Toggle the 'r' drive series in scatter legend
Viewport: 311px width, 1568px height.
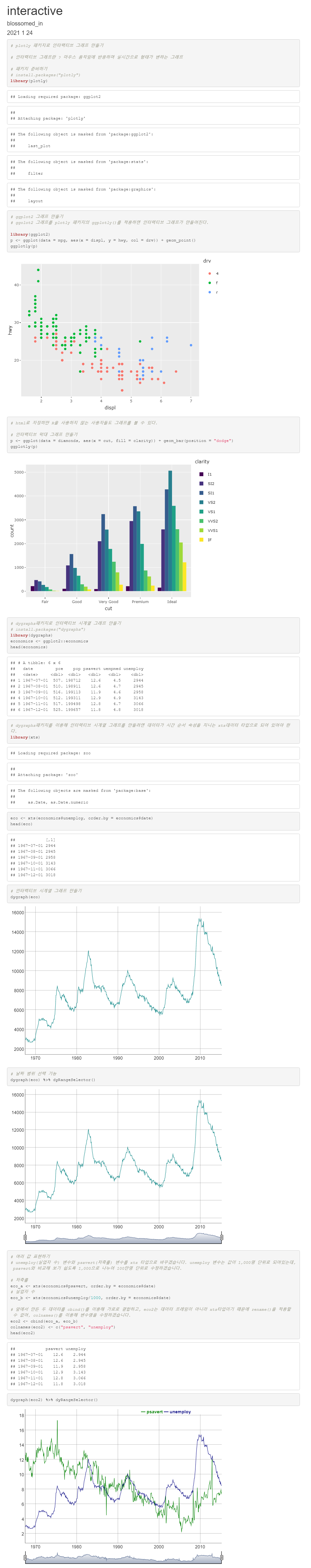[213, 292]
